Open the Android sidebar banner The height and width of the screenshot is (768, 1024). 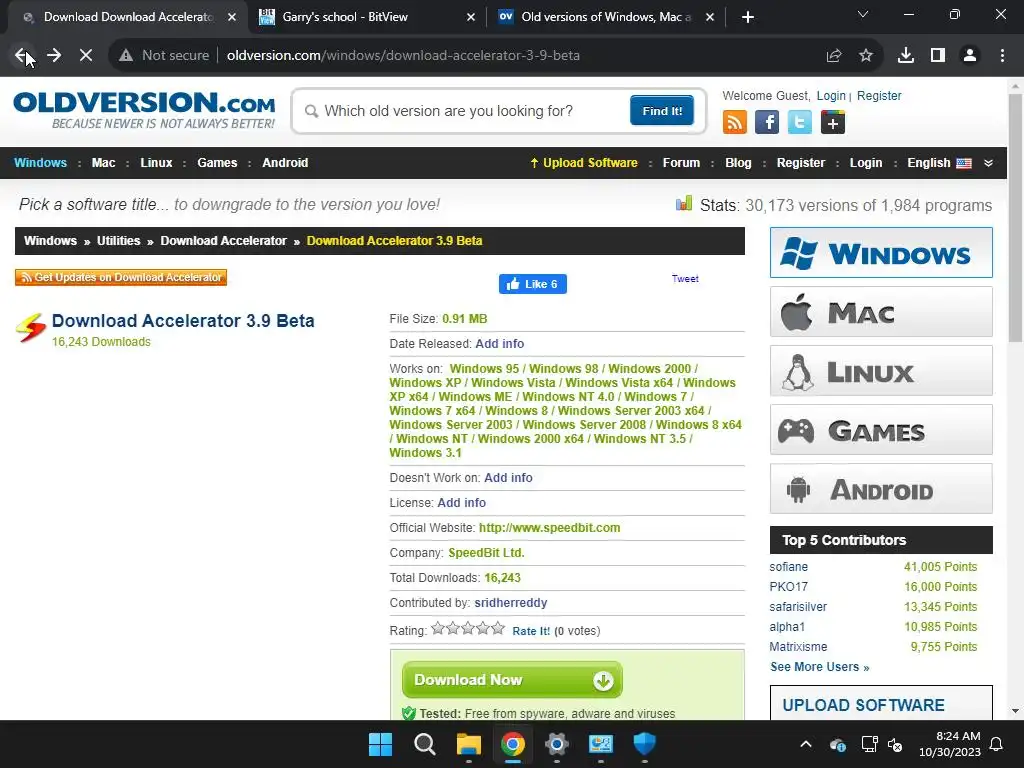[x=881, y=488]
